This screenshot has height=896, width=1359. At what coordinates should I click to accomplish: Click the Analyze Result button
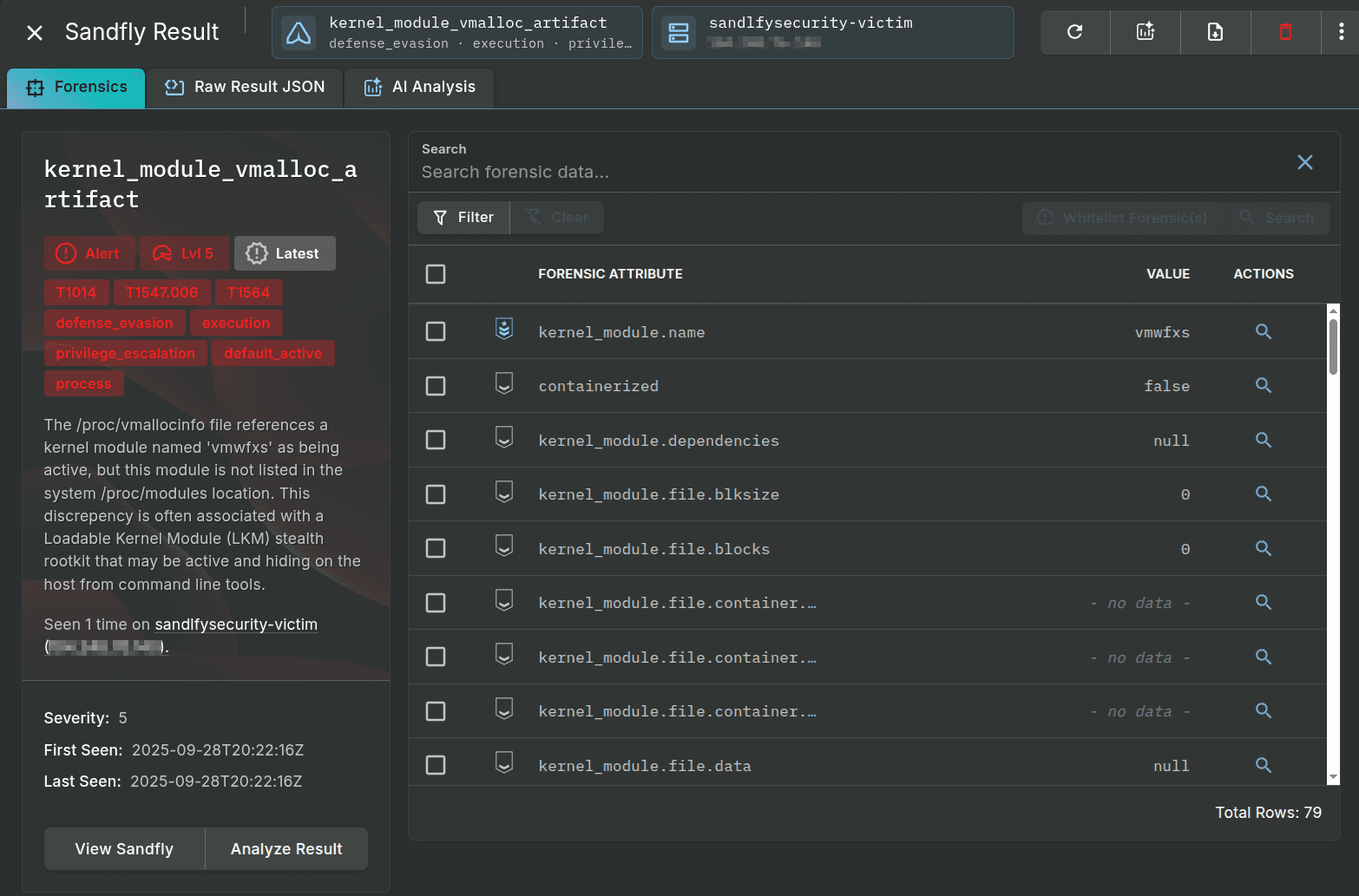[286, 848]
